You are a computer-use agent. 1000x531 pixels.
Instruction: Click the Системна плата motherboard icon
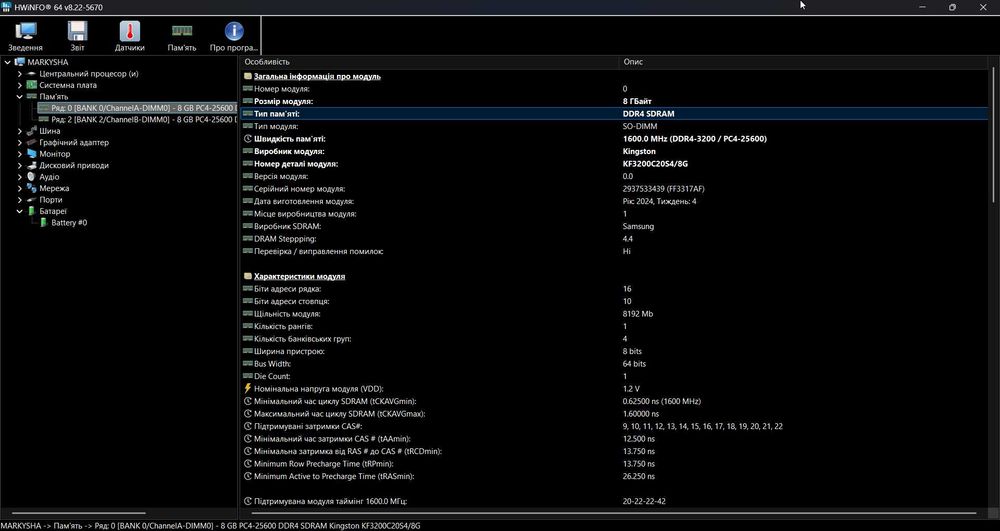coord(31,85)
